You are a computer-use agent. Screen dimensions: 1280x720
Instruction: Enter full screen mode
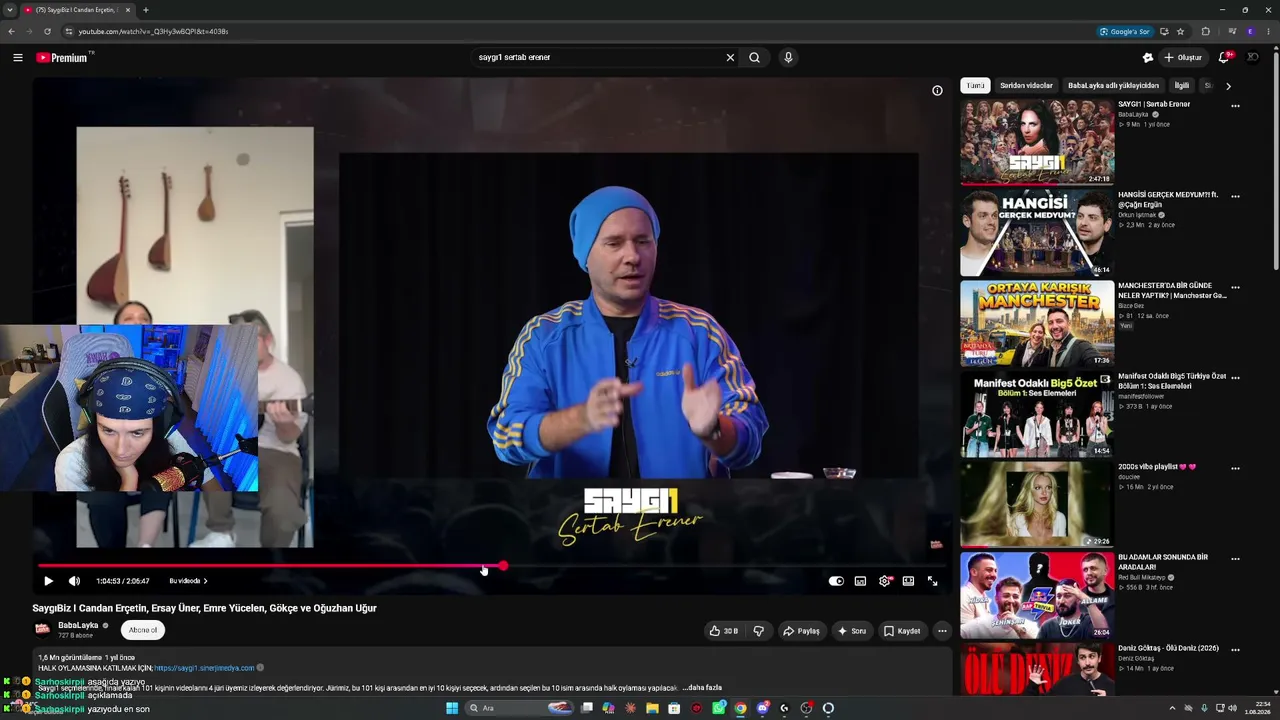click(x=932, y=581)
